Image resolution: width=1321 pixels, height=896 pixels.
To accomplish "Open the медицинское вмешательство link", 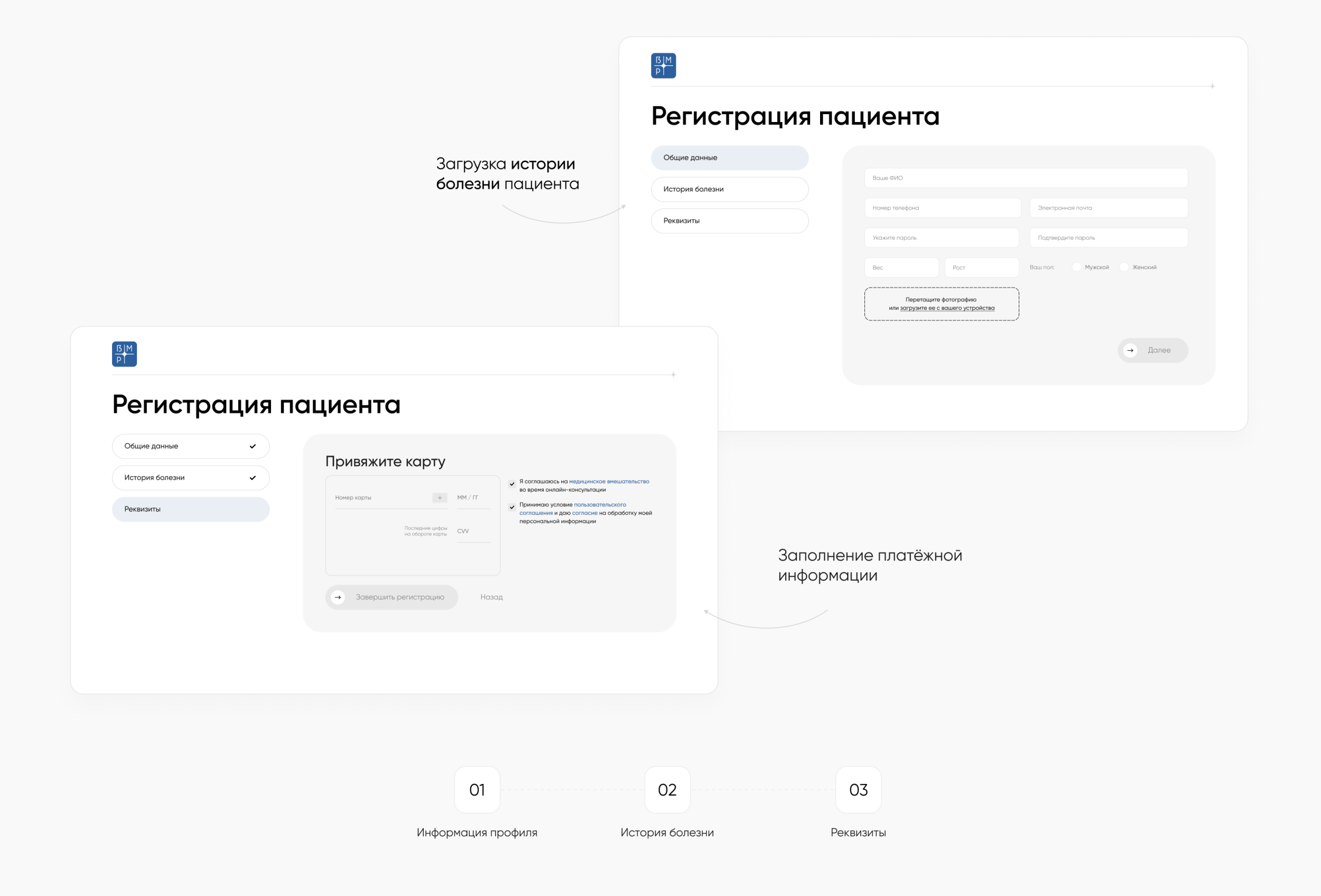I will click(609, 481).
